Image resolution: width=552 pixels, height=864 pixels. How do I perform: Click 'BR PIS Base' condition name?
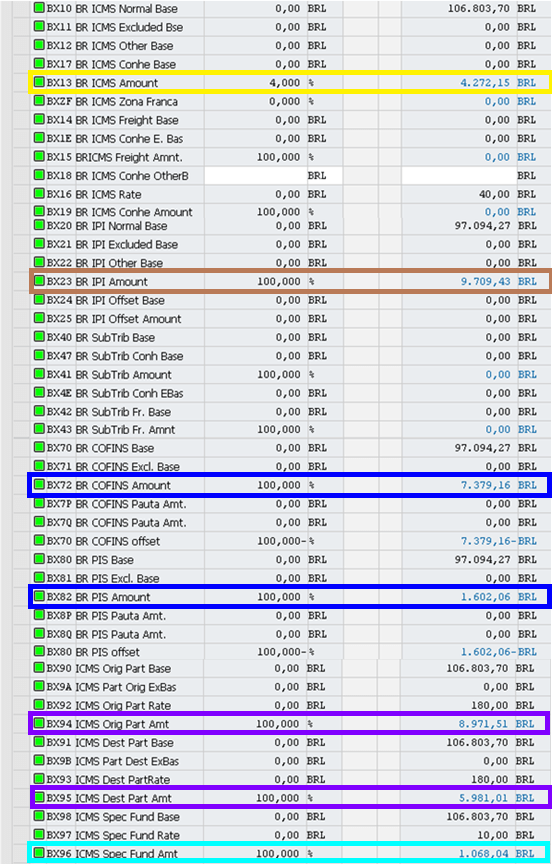[105, 560]
